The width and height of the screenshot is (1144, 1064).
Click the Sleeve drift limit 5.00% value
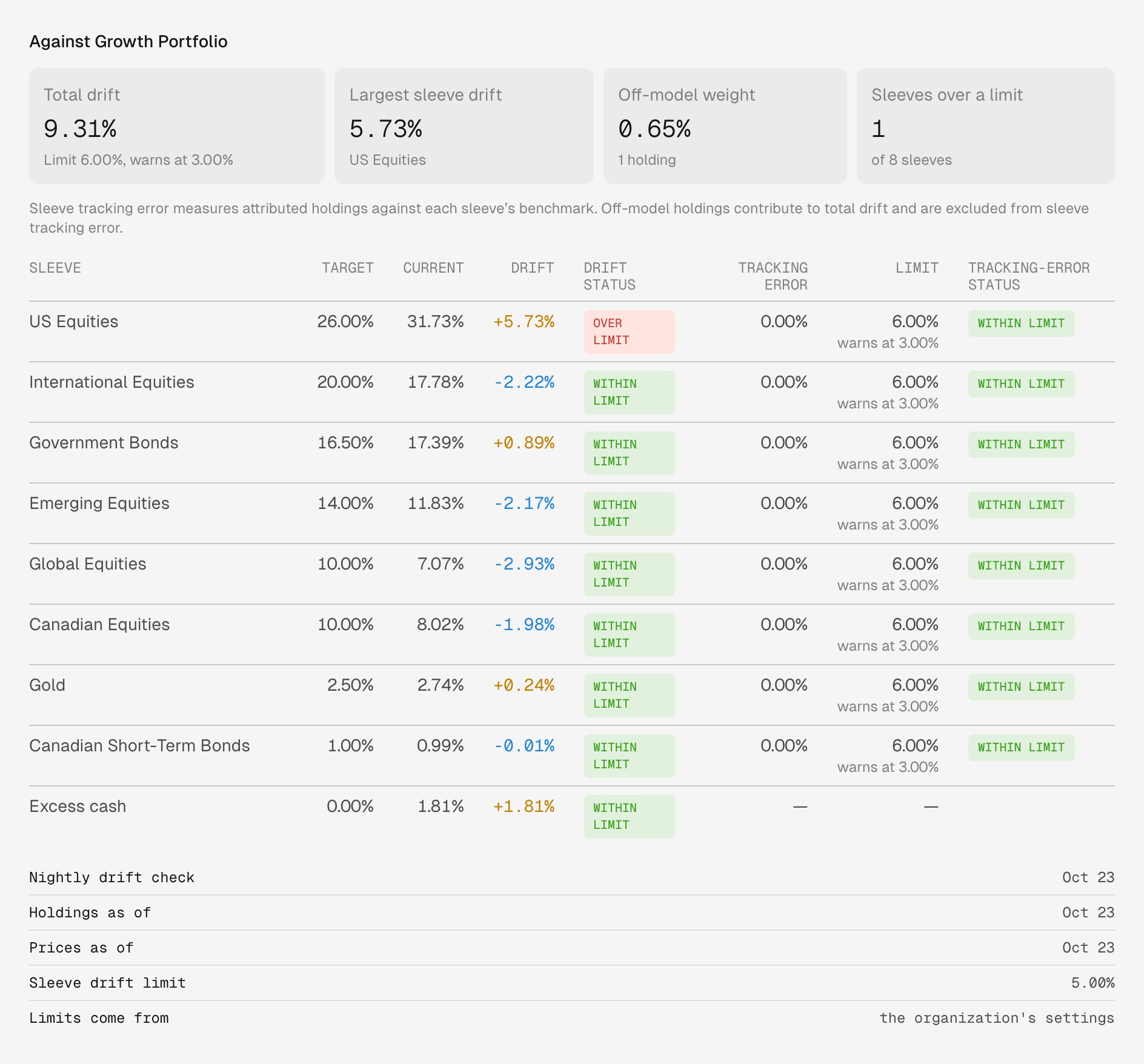(1092, 983)
